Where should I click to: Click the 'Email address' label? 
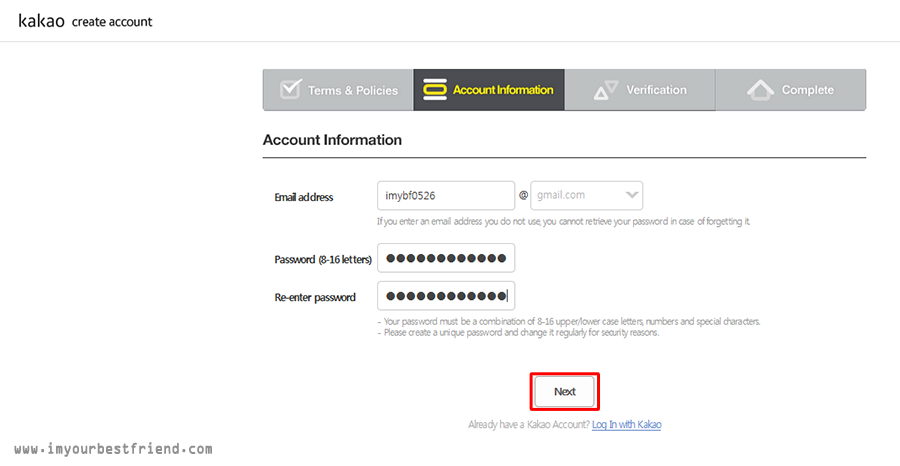[x=304, y=197]
